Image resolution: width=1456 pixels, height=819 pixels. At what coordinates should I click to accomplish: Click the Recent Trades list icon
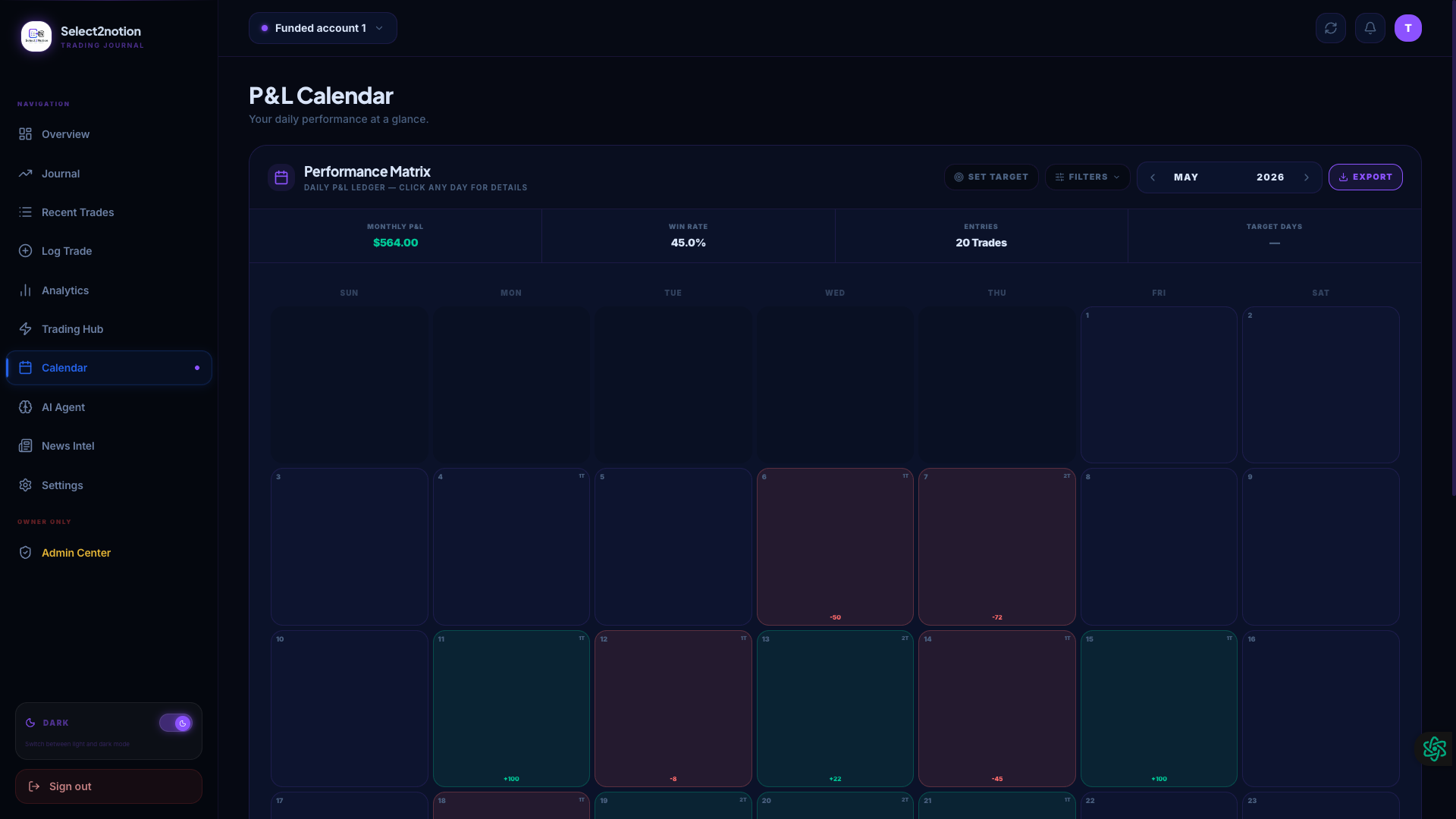pyautogui.click(x=25, y=212)
